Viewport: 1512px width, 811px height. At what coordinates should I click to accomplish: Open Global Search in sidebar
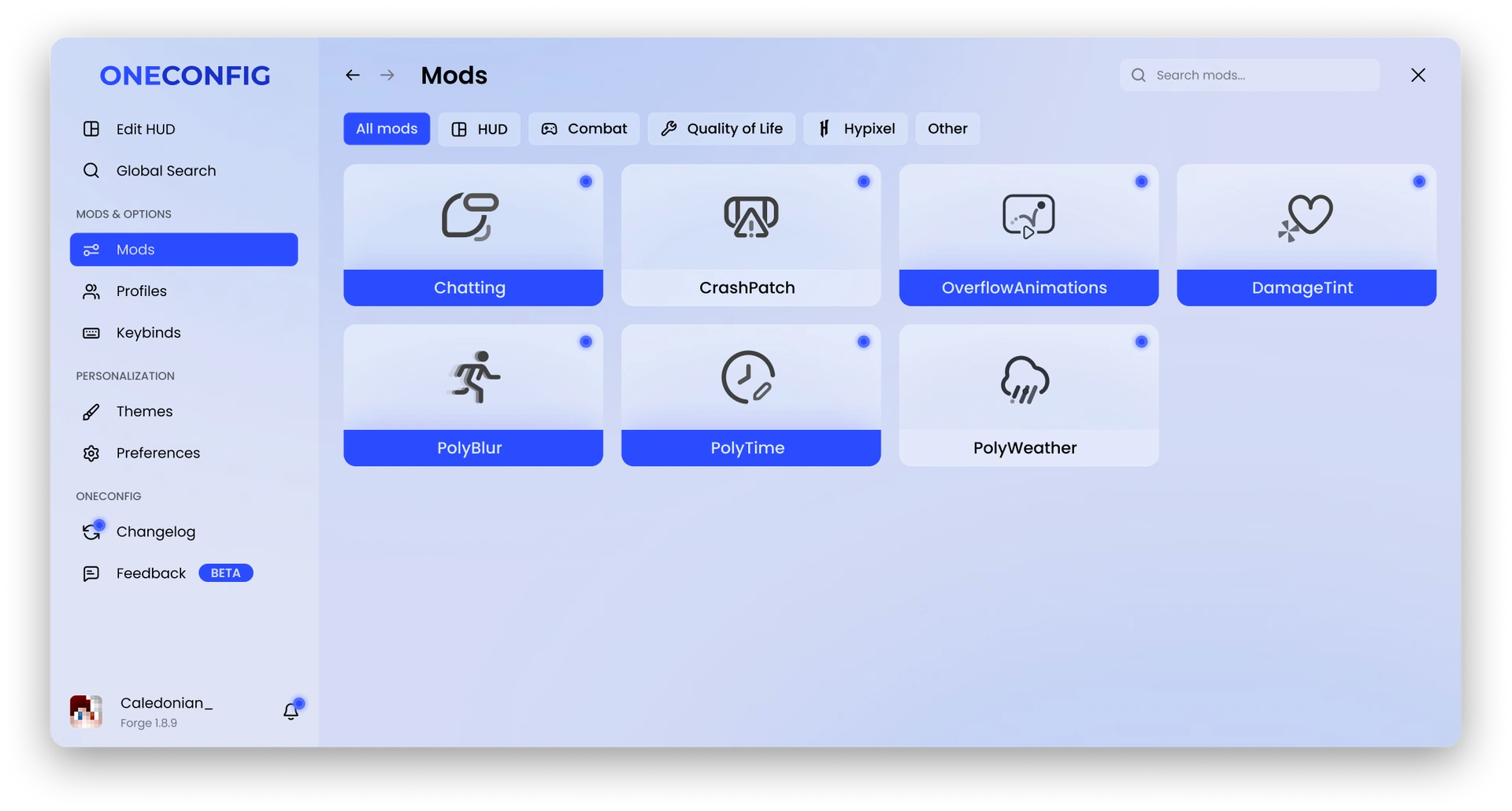point(183,171)
